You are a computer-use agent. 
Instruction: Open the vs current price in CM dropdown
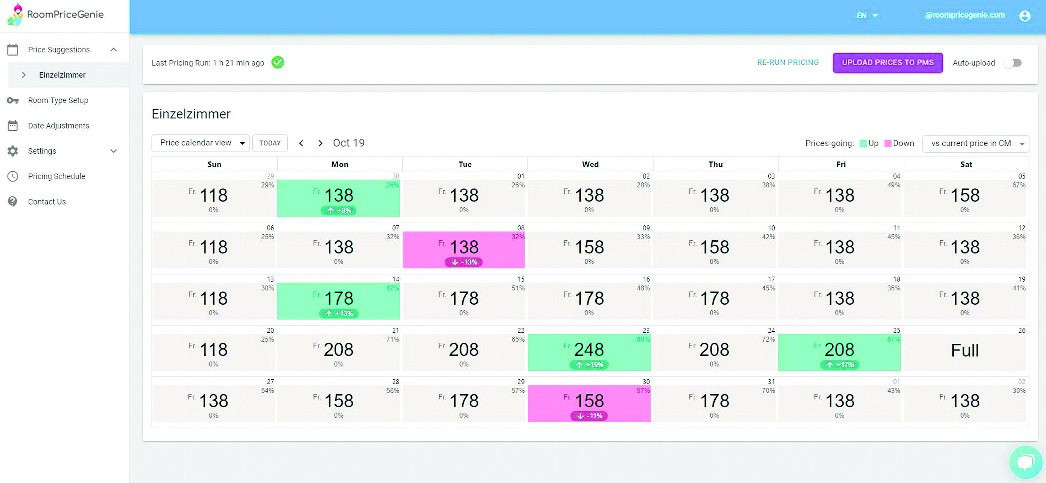[x=975, y=143]
